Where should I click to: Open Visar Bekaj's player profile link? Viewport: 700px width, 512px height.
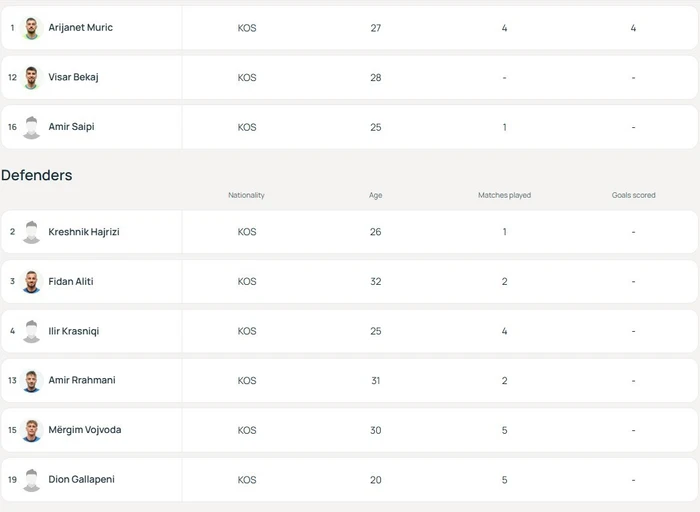pyautogui.click(x=73, y=77)
